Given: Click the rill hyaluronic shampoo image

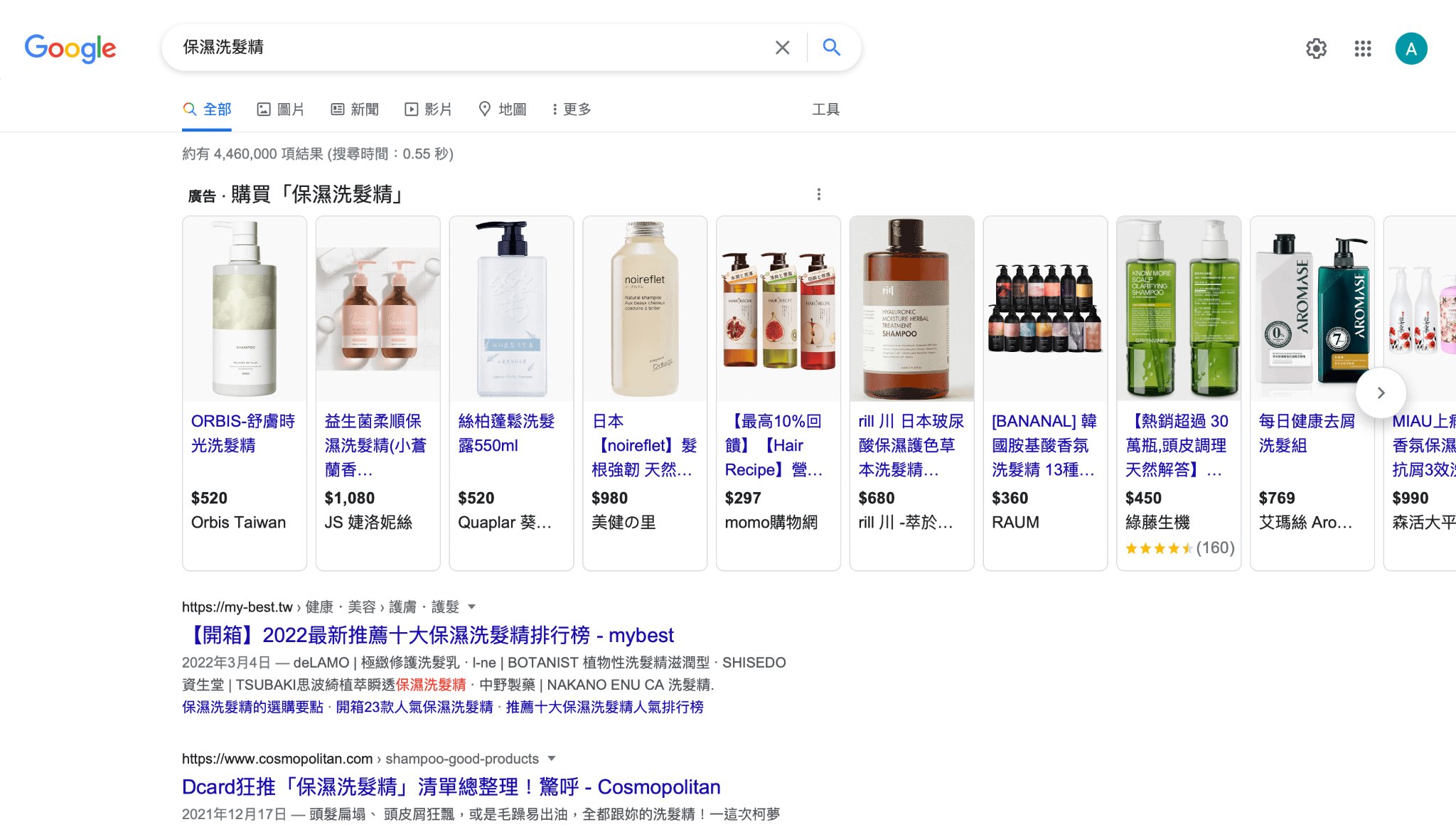Looking at the screenshot, I should 912,309.
